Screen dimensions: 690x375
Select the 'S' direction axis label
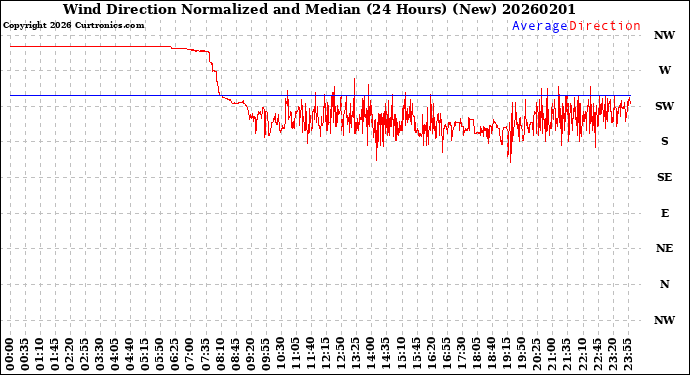(x=664, y=141)
